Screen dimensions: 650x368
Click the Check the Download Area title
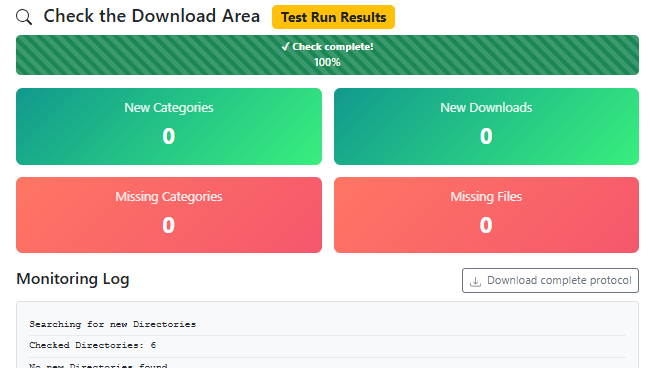[152, 16]
